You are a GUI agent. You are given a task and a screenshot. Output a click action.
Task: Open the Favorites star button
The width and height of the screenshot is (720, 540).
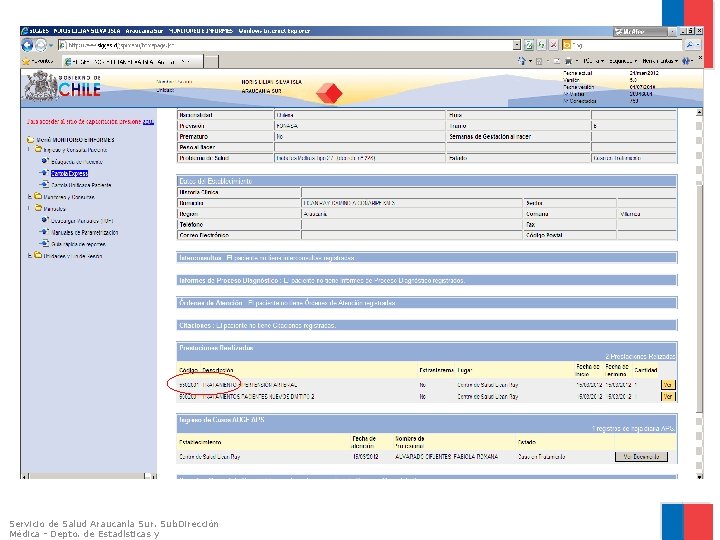[28, 61]
